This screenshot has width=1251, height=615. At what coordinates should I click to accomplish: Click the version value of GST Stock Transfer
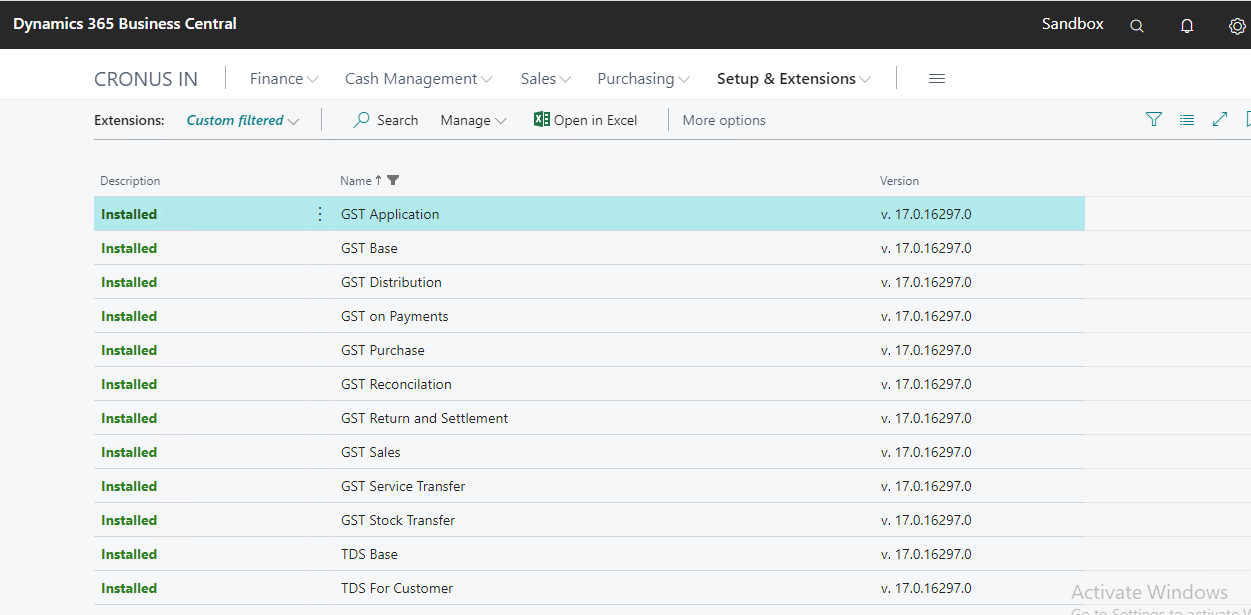pyautogui.click(x=926, y=520)
